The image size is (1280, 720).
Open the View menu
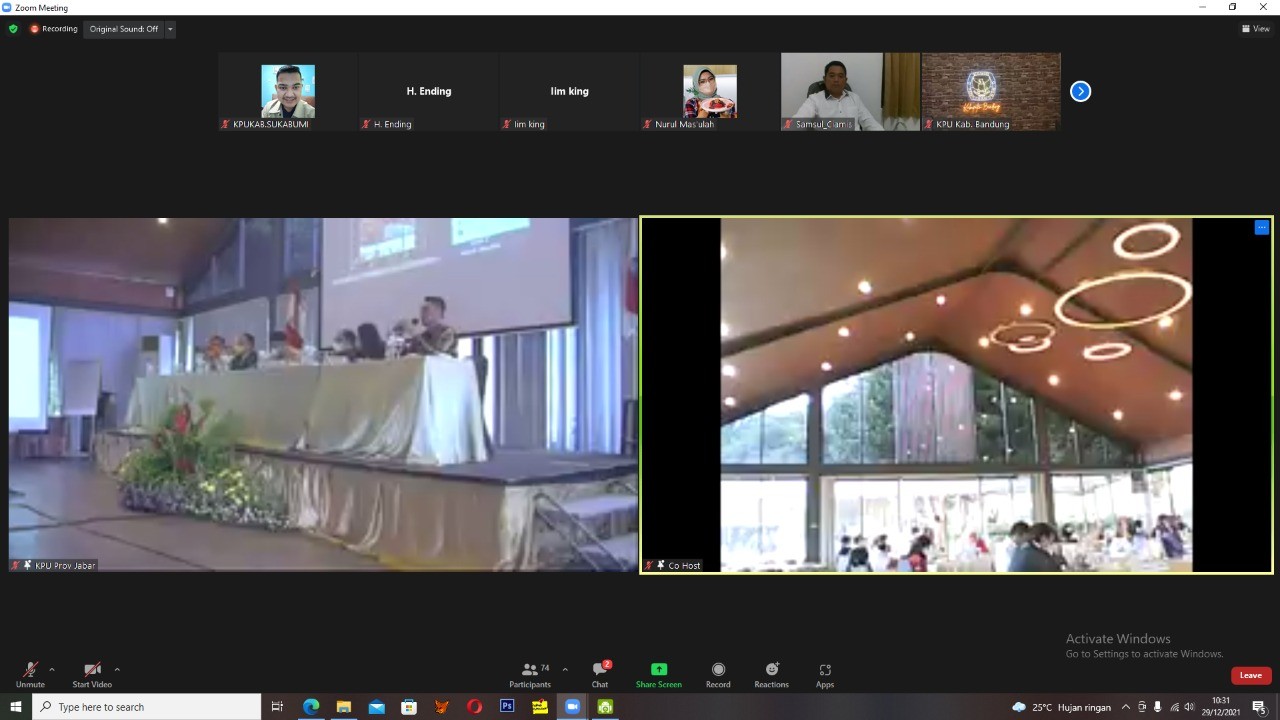[1255, 29]
